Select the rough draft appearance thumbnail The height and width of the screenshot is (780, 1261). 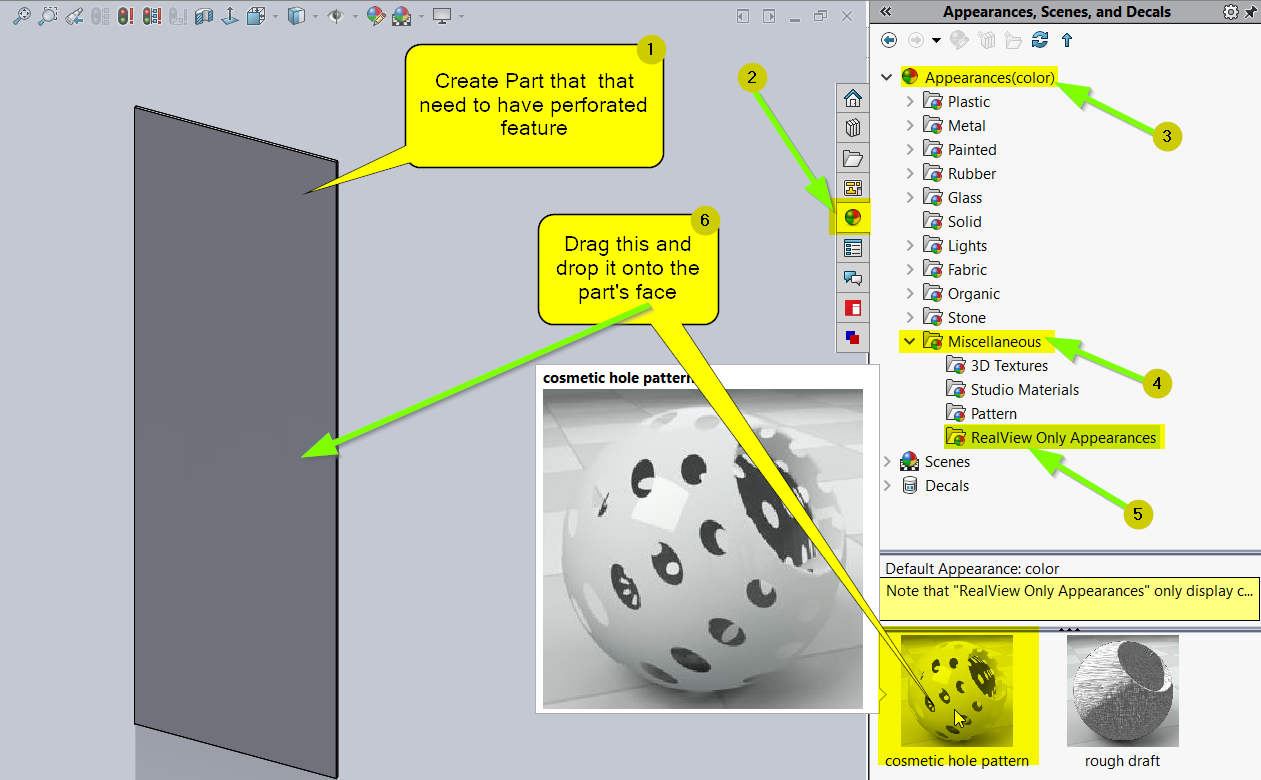click(1122, 691)
